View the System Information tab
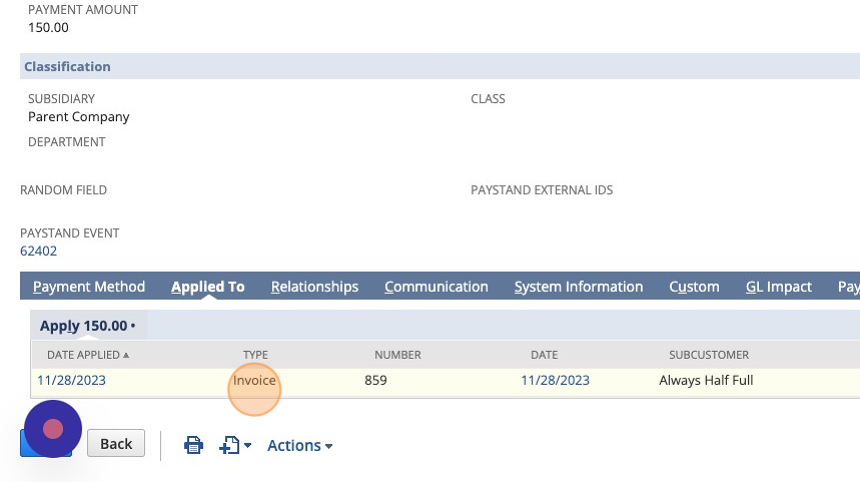Viewport: 860px width, 482px height. pos(579,286)
